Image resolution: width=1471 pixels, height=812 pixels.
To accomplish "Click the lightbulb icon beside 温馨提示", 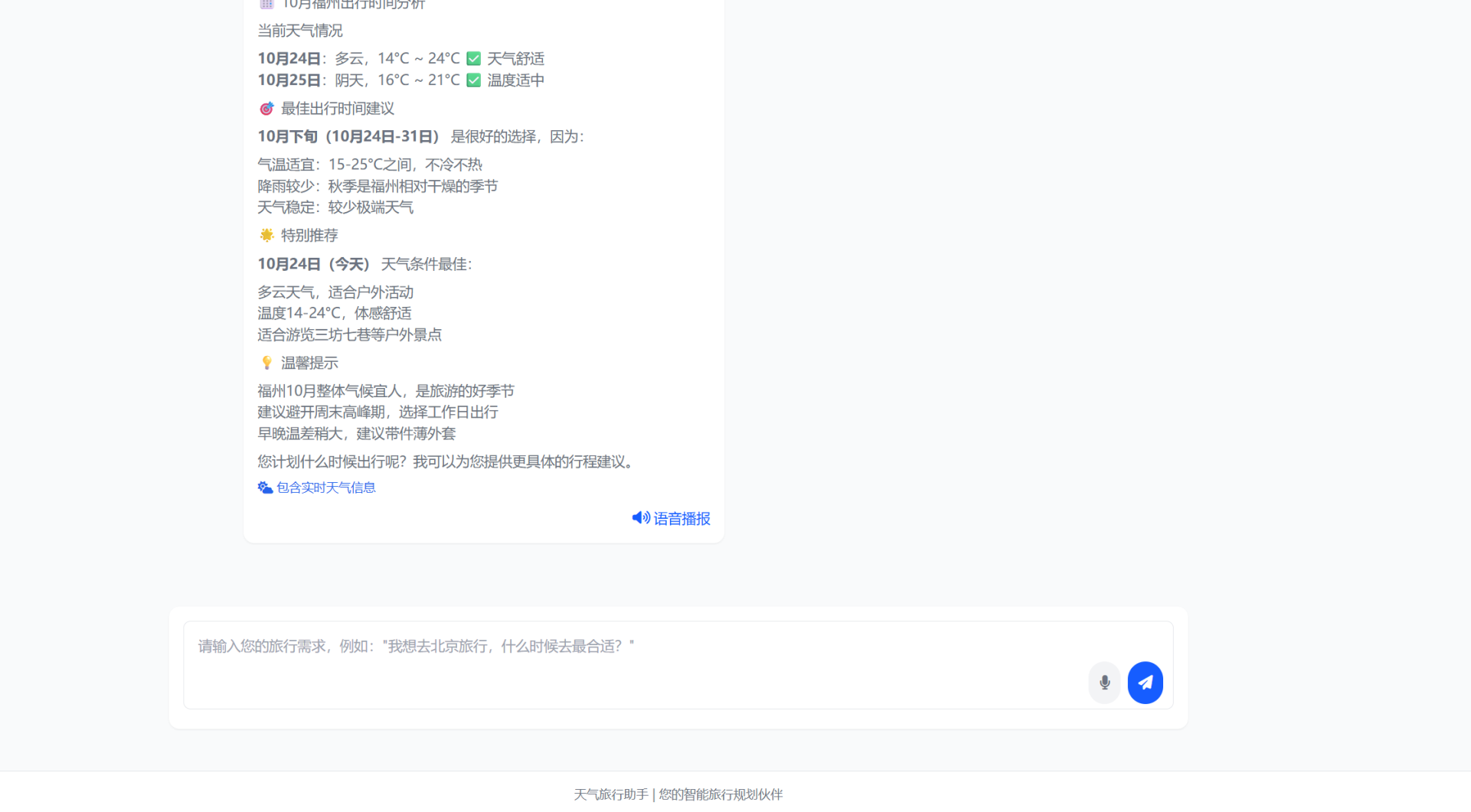I will point(266,363).
